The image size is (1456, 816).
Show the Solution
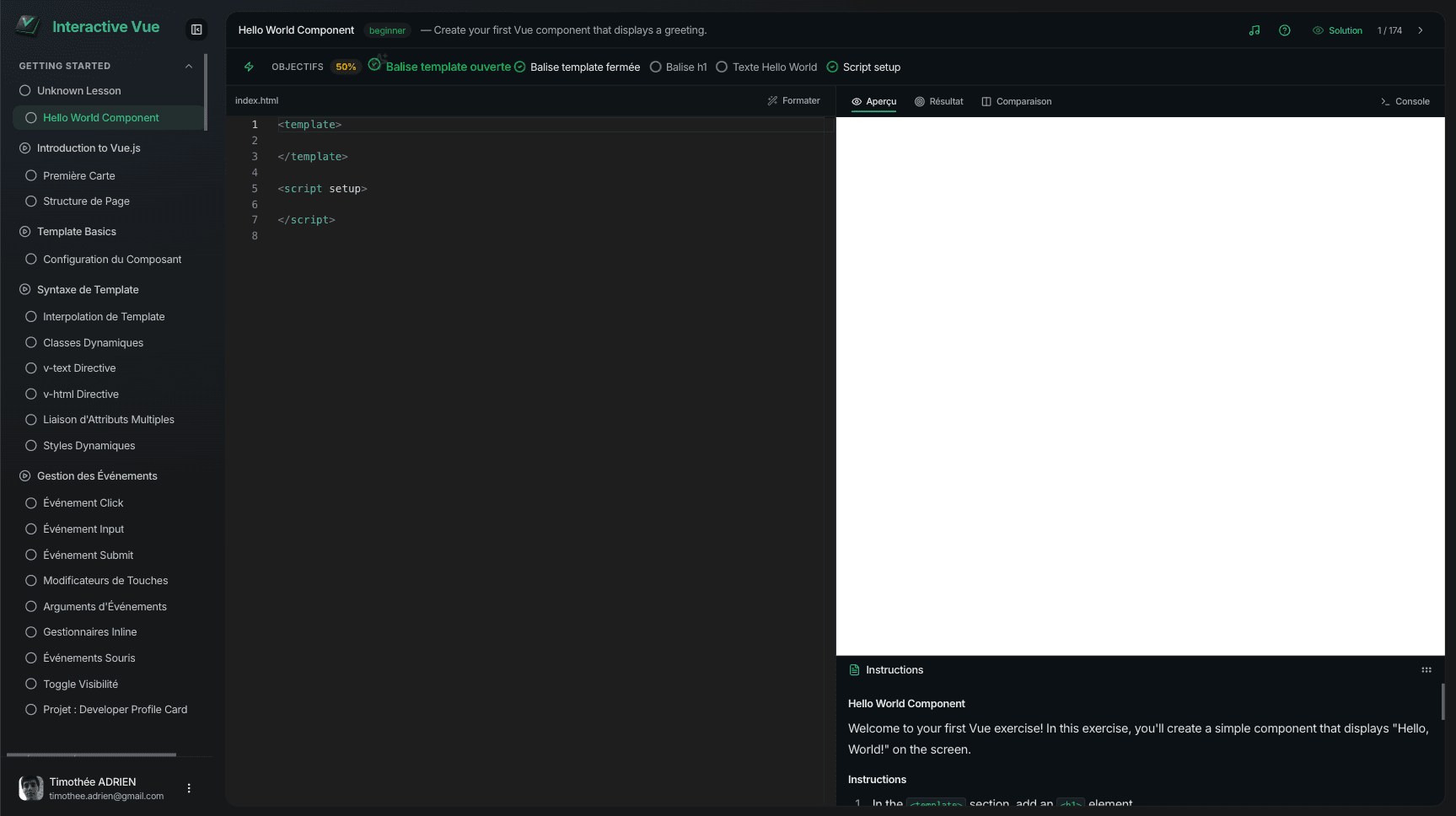pos(1337,30)
